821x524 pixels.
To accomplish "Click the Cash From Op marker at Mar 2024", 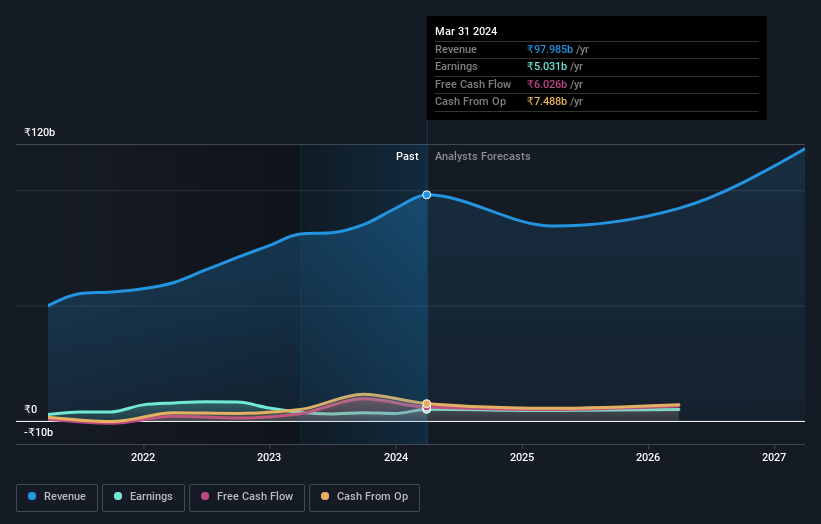I will coord(427,404).
